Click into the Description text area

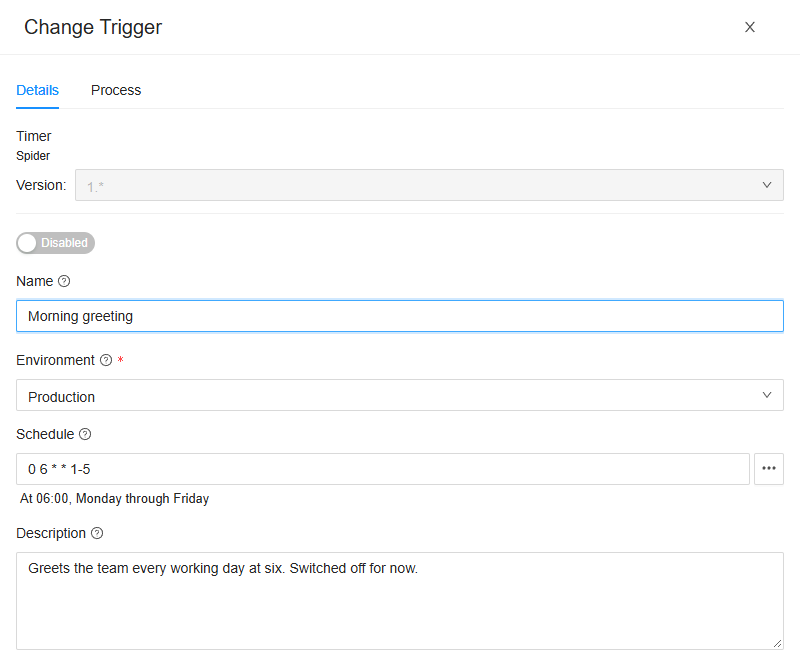click(399, 601)
